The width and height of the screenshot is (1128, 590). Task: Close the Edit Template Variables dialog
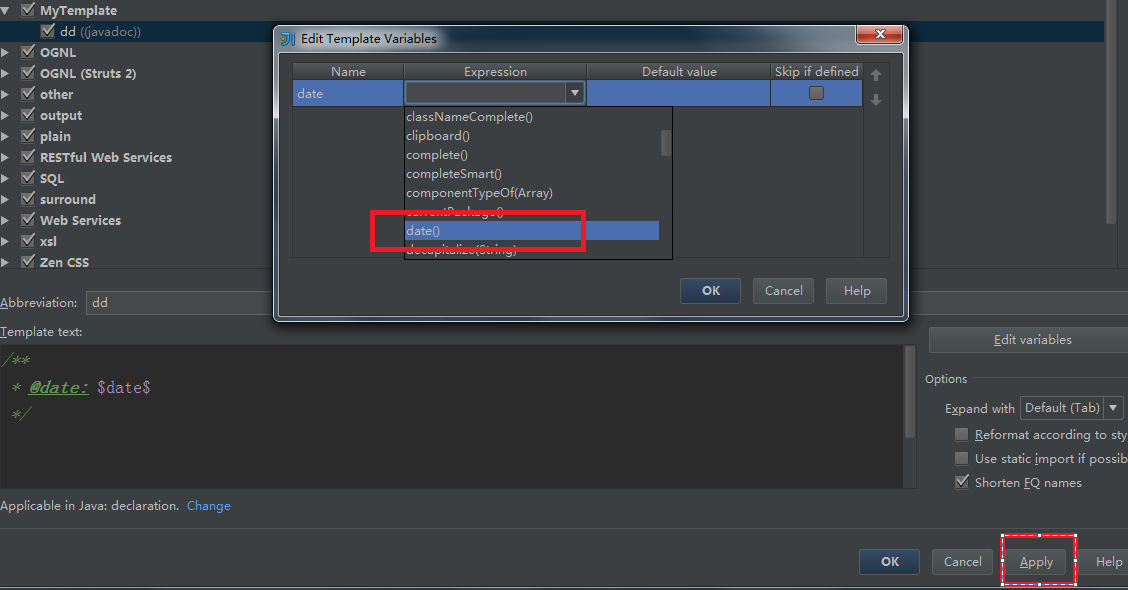879,34
